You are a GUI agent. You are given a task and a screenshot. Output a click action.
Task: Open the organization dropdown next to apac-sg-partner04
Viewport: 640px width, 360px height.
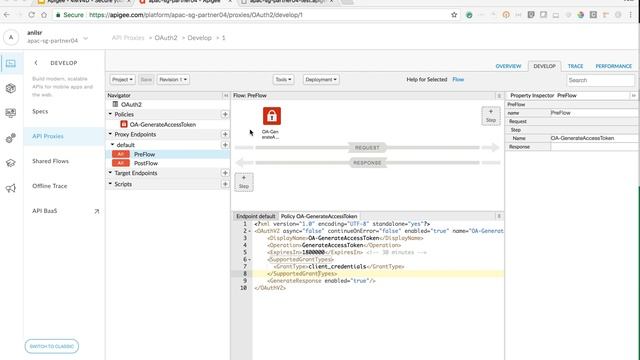coord(86,39)
